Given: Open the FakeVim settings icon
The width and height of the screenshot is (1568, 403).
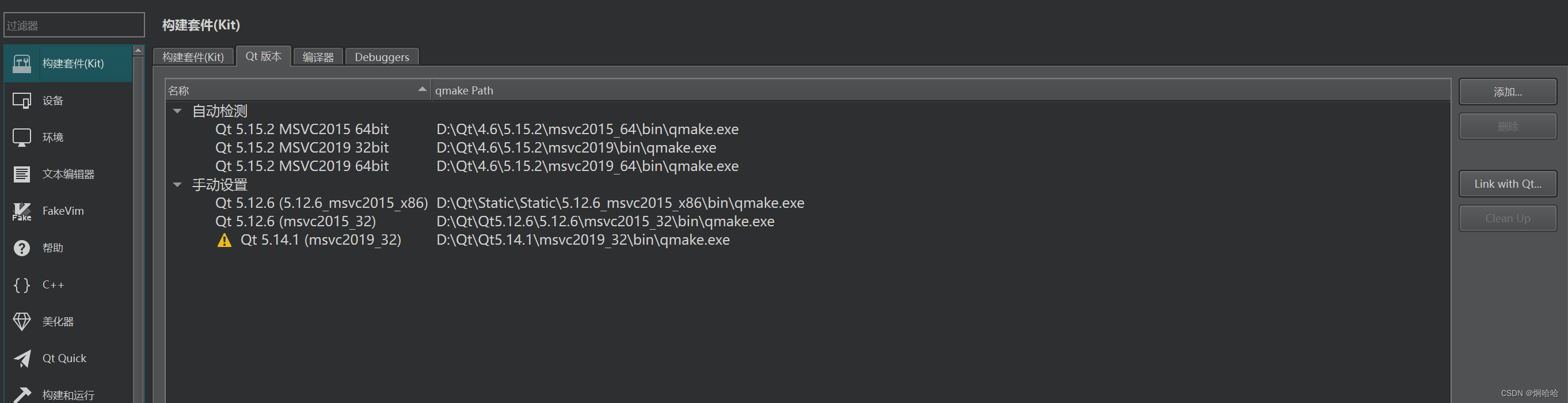Looking at the screenshot, I should point(22,211).
